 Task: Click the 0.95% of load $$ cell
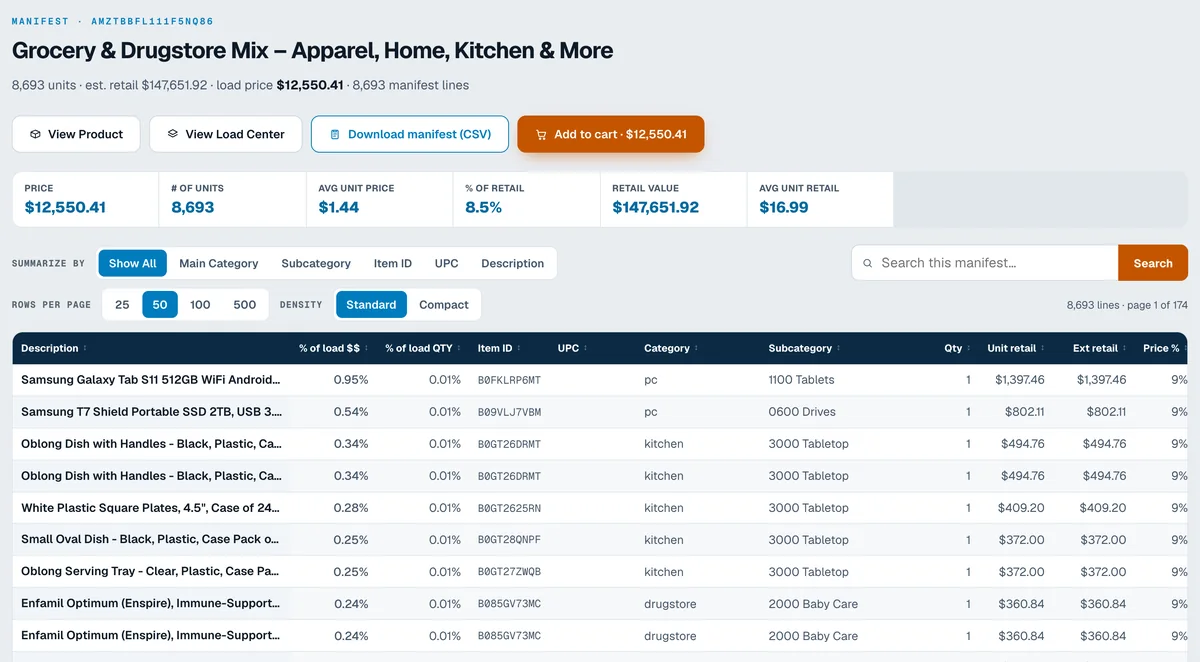click(x=351, y=380)
